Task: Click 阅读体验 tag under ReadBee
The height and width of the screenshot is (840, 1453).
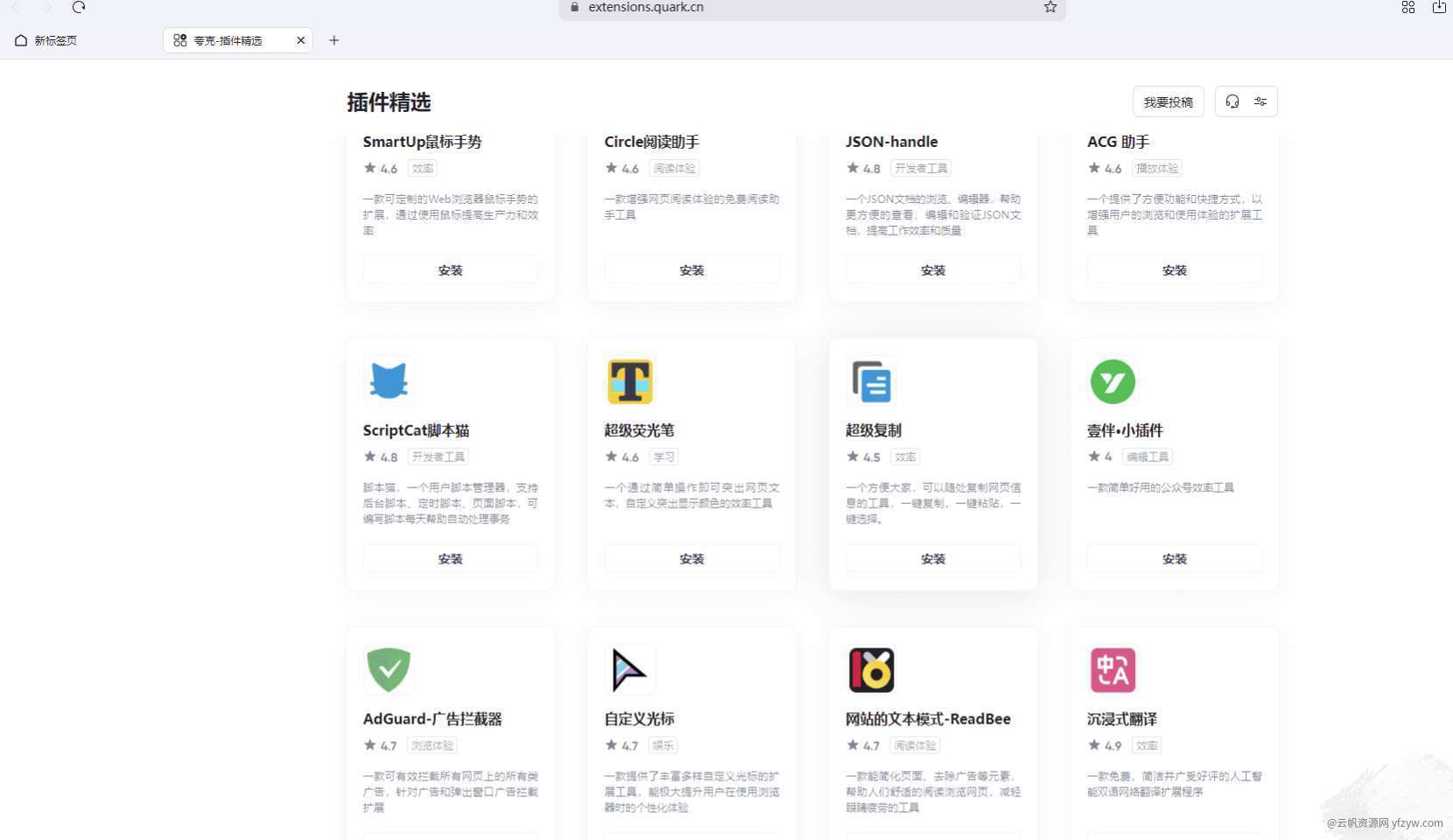Action: pos(915,745)
